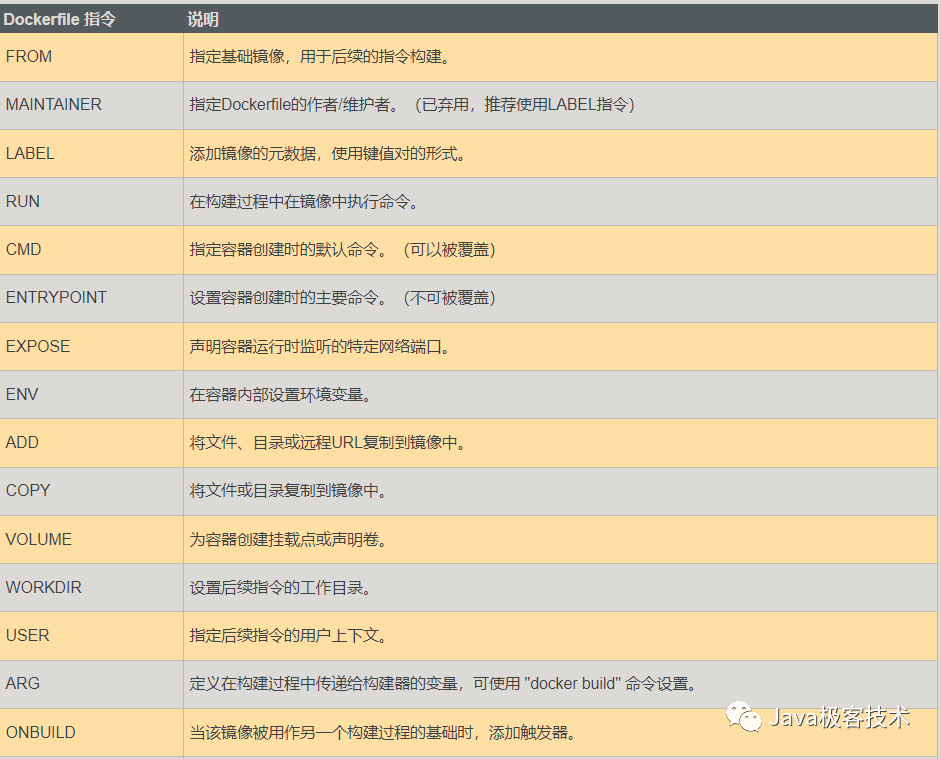
Task: Select the LABEL instruction cell
Action: (91, 154)
